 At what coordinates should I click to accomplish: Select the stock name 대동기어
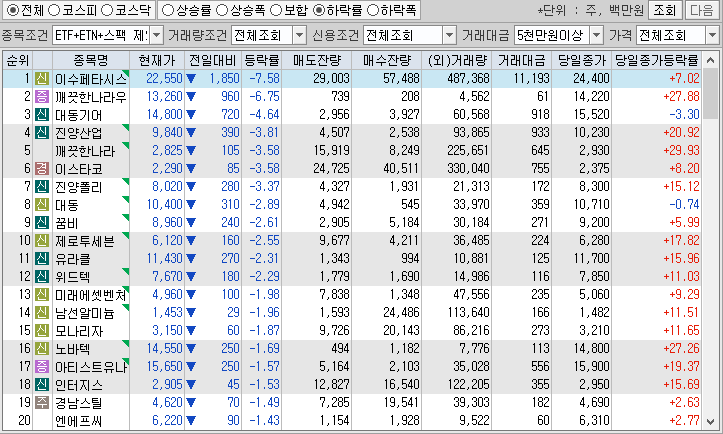point(78,115)
